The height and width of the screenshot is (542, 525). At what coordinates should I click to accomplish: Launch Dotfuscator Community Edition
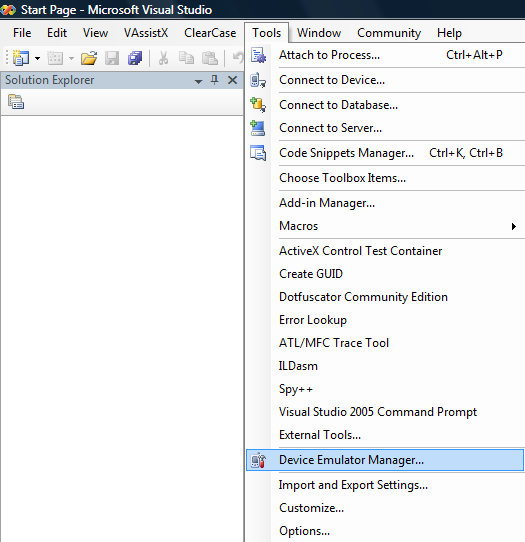pos(385,297)
